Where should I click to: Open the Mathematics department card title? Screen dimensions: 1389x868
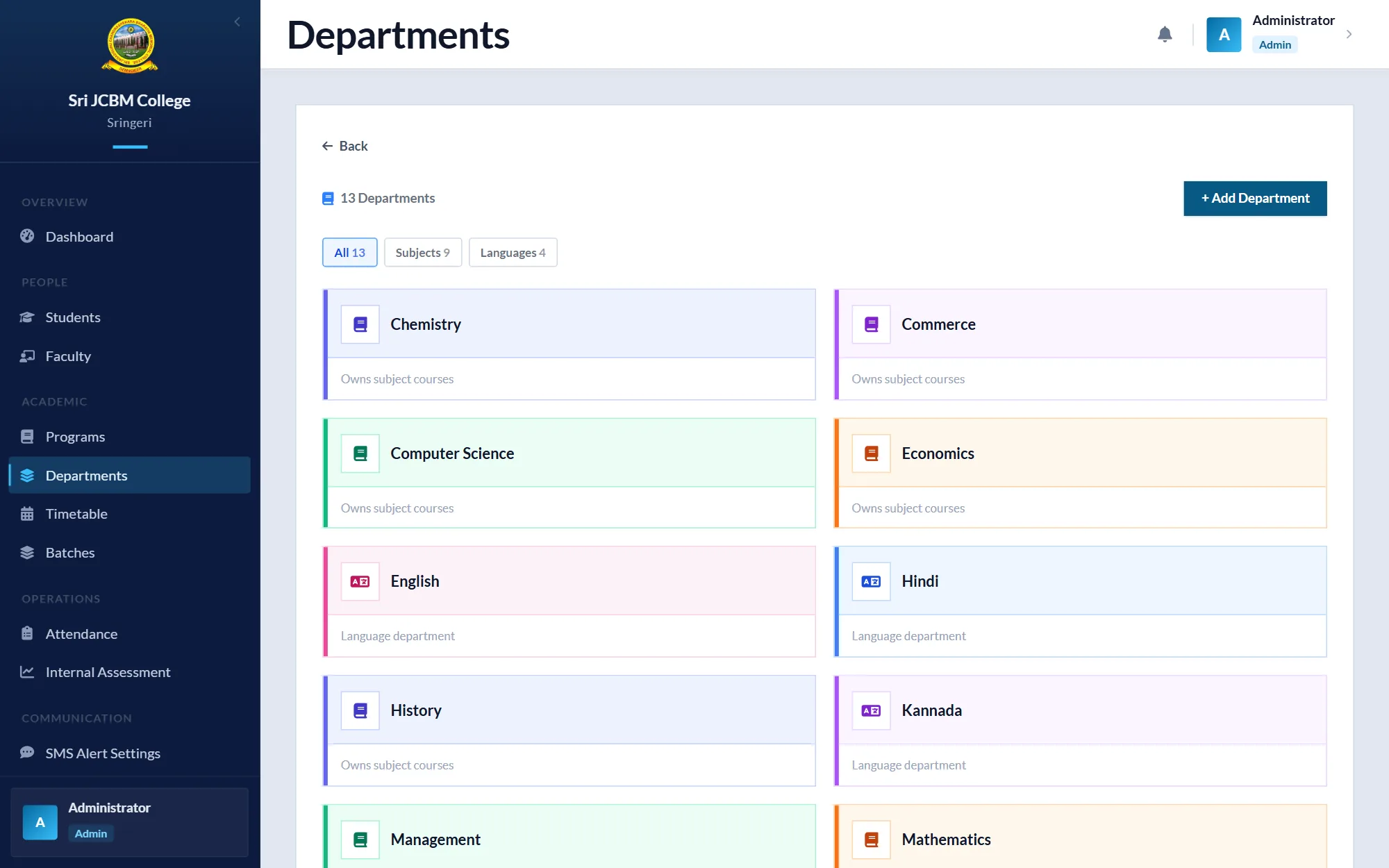tap(946, 840)
